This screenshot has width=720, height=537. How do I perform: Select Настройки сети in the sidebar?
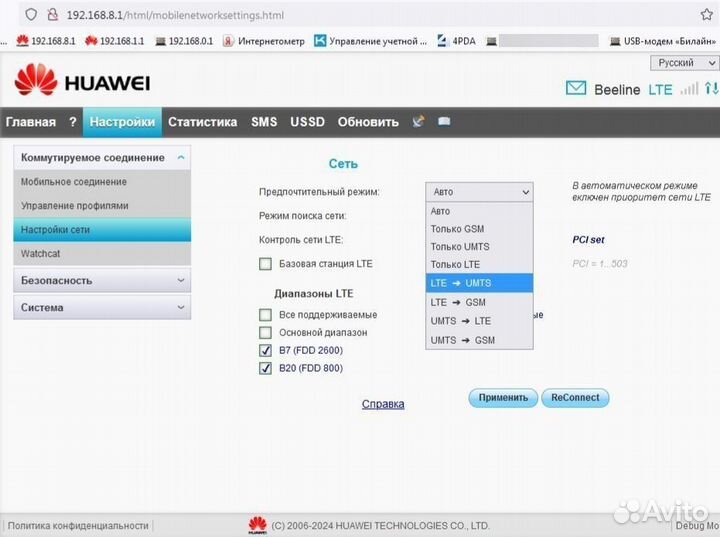[102, 230]
